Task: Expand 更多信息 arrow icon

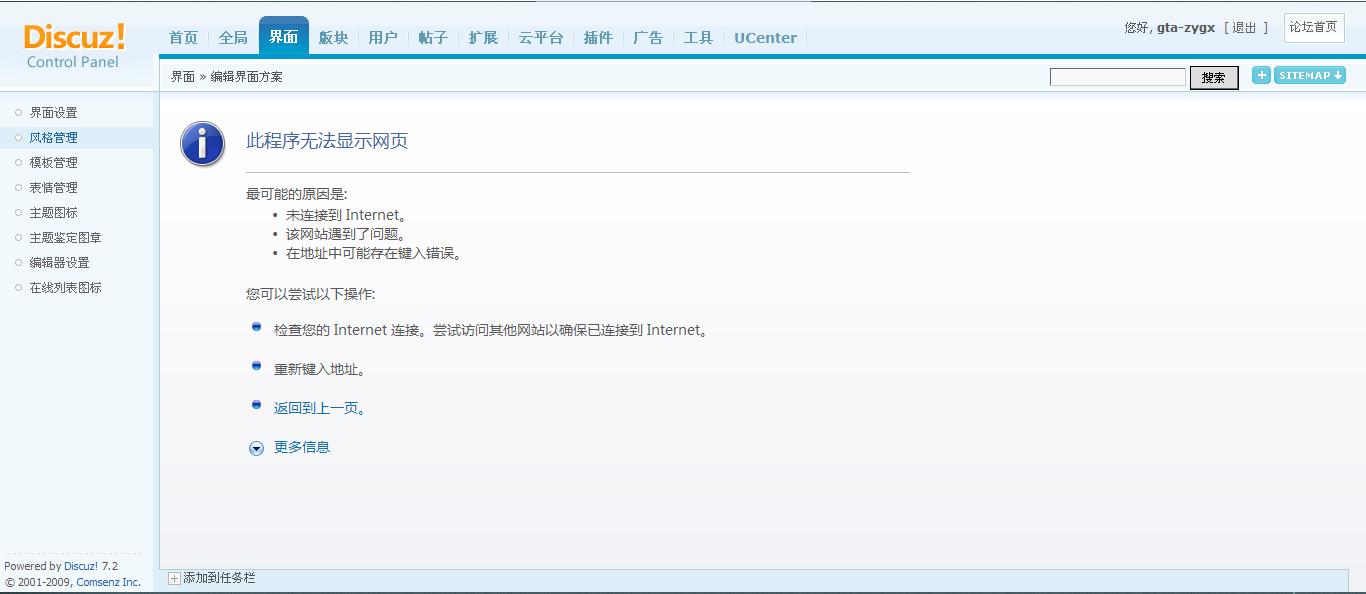Action: [256, 448]
